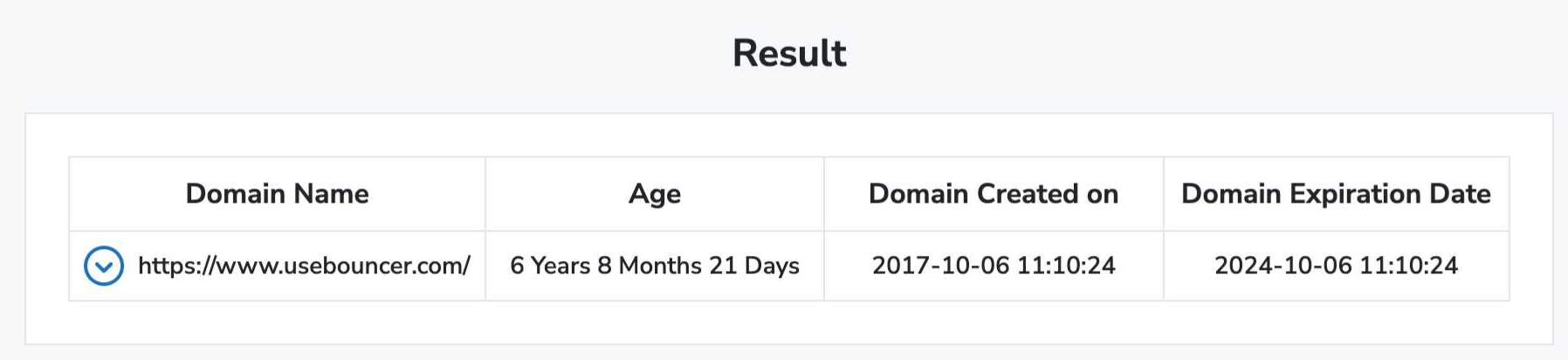Click empty space below the table in the result card
Viewport: 1568px width, 360px height.
[789, 322]
